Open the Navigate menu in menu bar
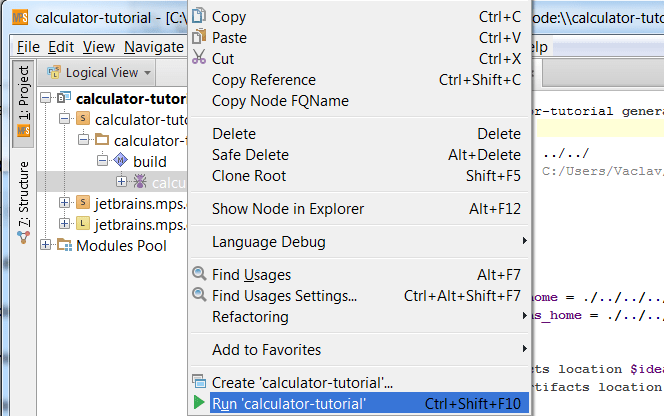This screenshot has height=416, width=664. click(153, 47)
